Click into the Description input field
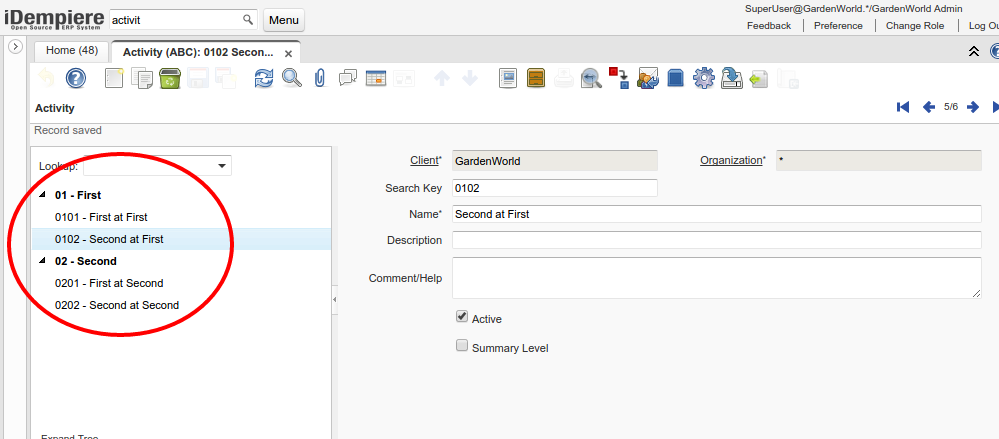The height and width of the screenshot is (439, 999). 716,240
